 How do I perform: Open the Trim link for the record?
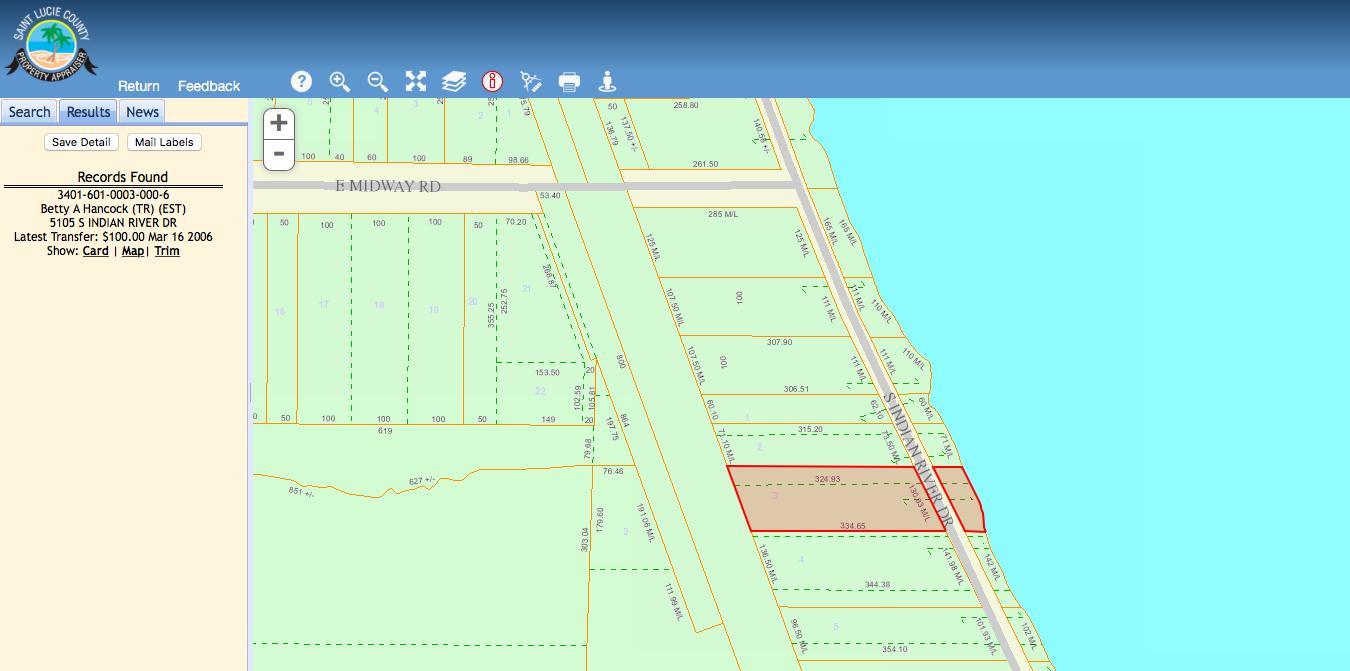[167, 251]
